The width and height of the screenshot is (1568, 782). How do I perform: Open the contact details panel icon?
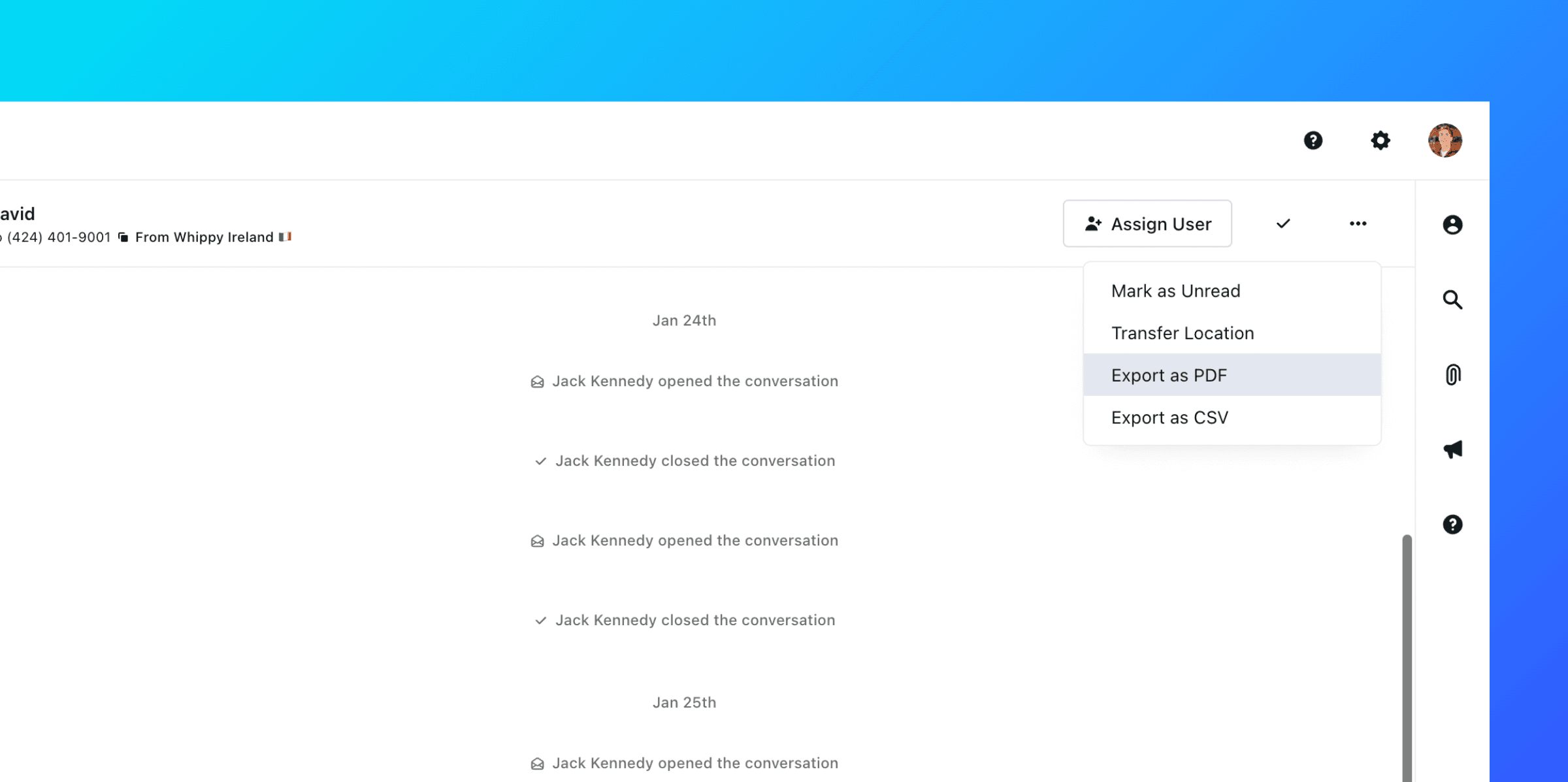coord(1452,225)
